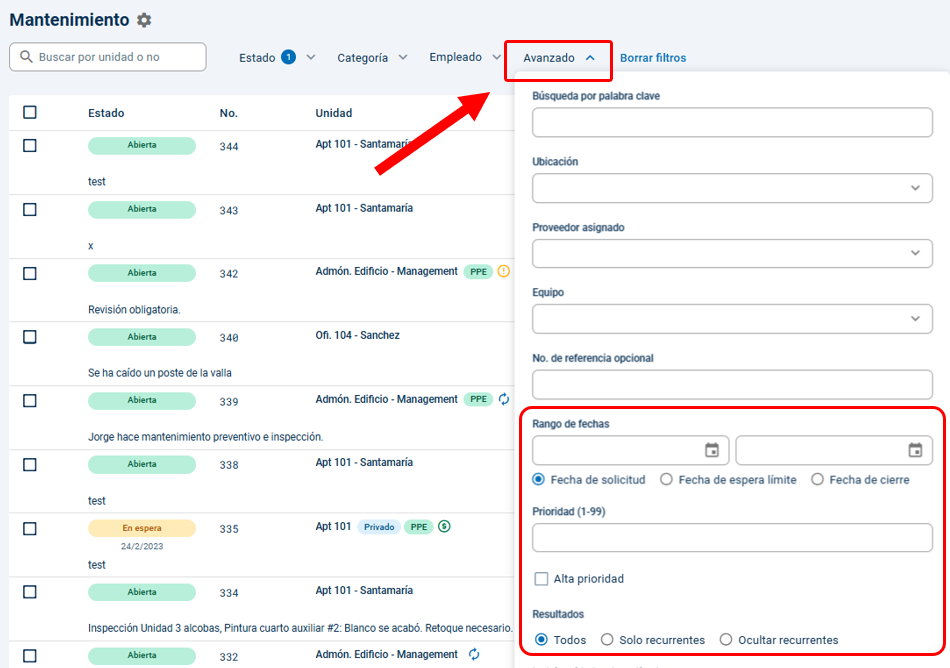The width and height of the screenshot is (950, 668).
Task: Focus the Prioridad (1-99) field
Action: 732,538
